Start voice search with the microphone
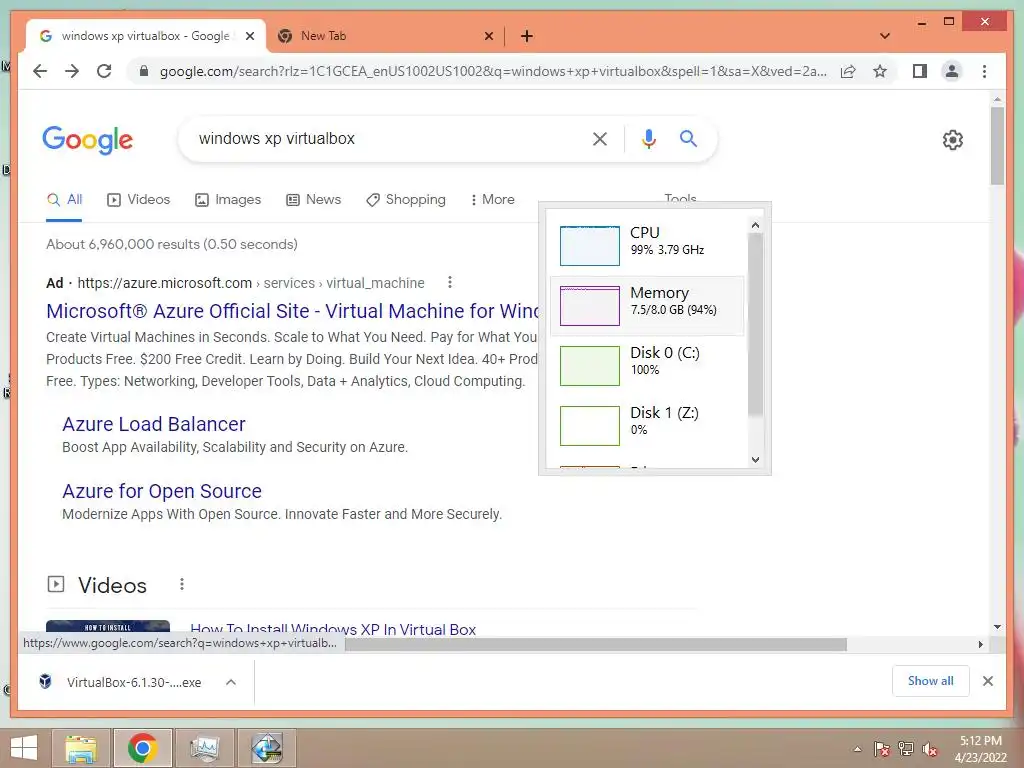This screenshot has width=1024, height=768. [648, 138]
